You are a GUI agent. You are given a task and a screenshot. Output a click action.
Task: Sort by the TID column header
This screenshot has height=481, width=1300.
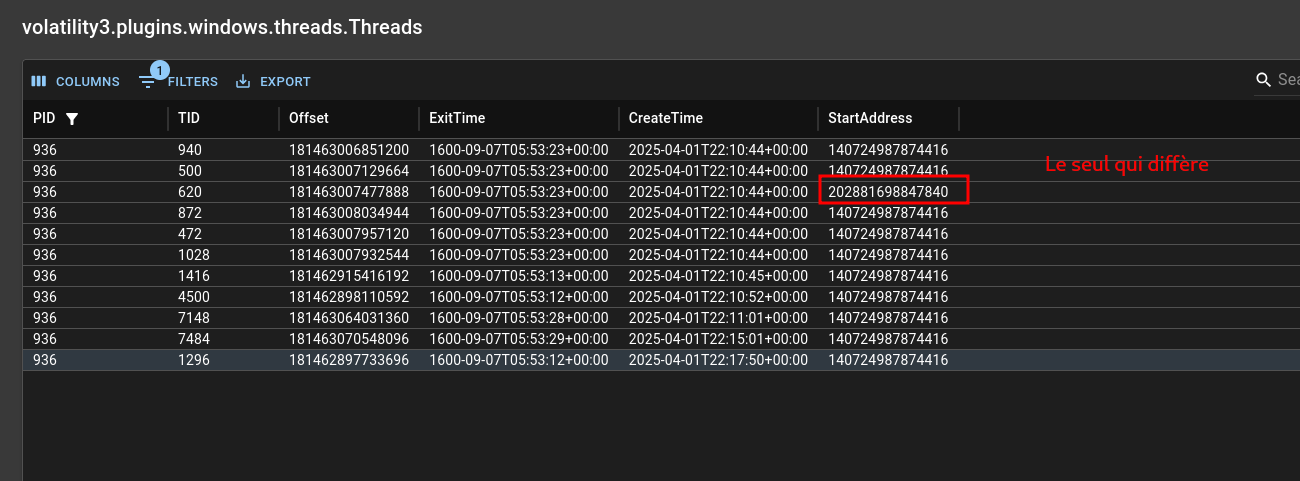[189, 118]
